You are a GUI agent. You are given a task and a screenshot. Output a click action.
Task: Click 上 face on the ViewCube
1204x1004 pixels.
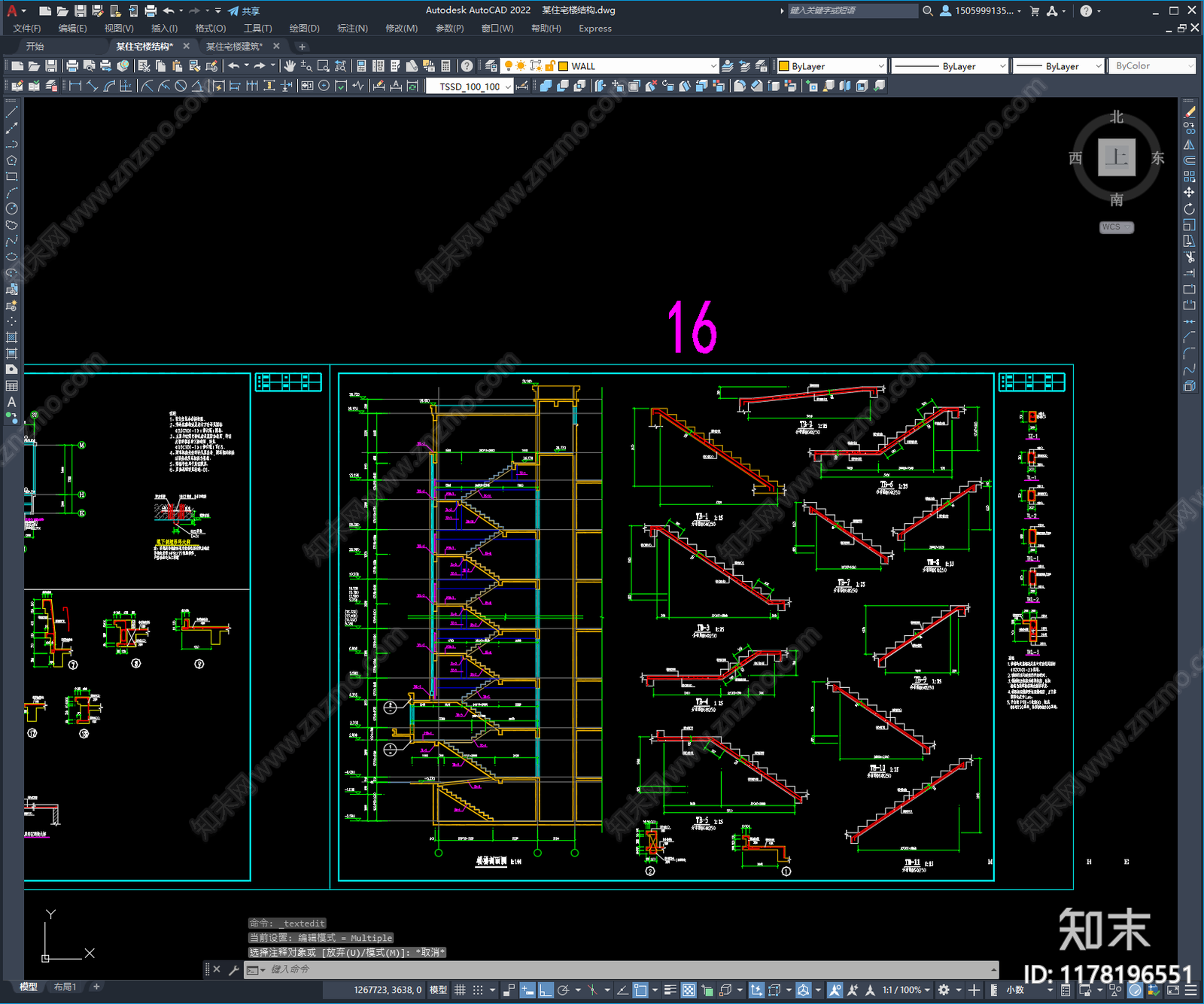(x=1116, y=157)
